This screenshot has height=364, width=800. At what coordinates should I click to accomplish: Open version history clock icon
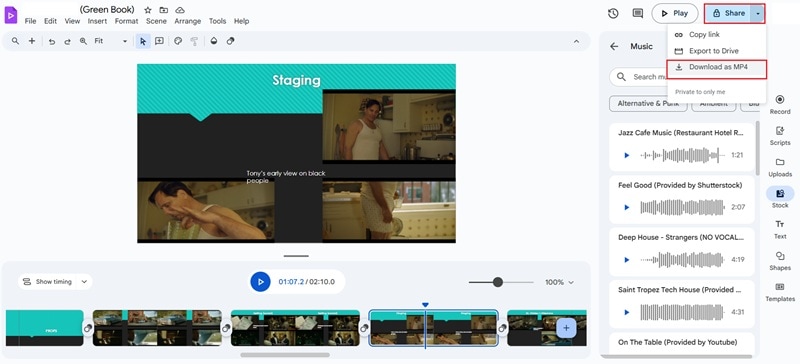[613, 13]
